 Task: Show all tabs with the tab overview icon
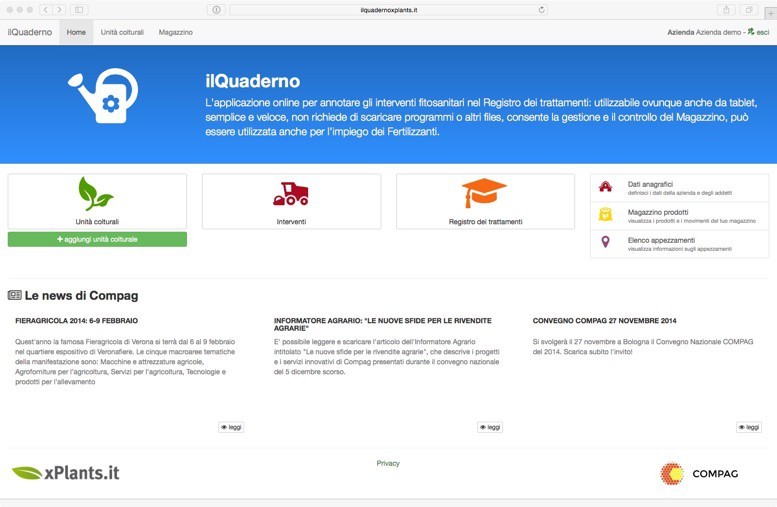click(749, 9)
